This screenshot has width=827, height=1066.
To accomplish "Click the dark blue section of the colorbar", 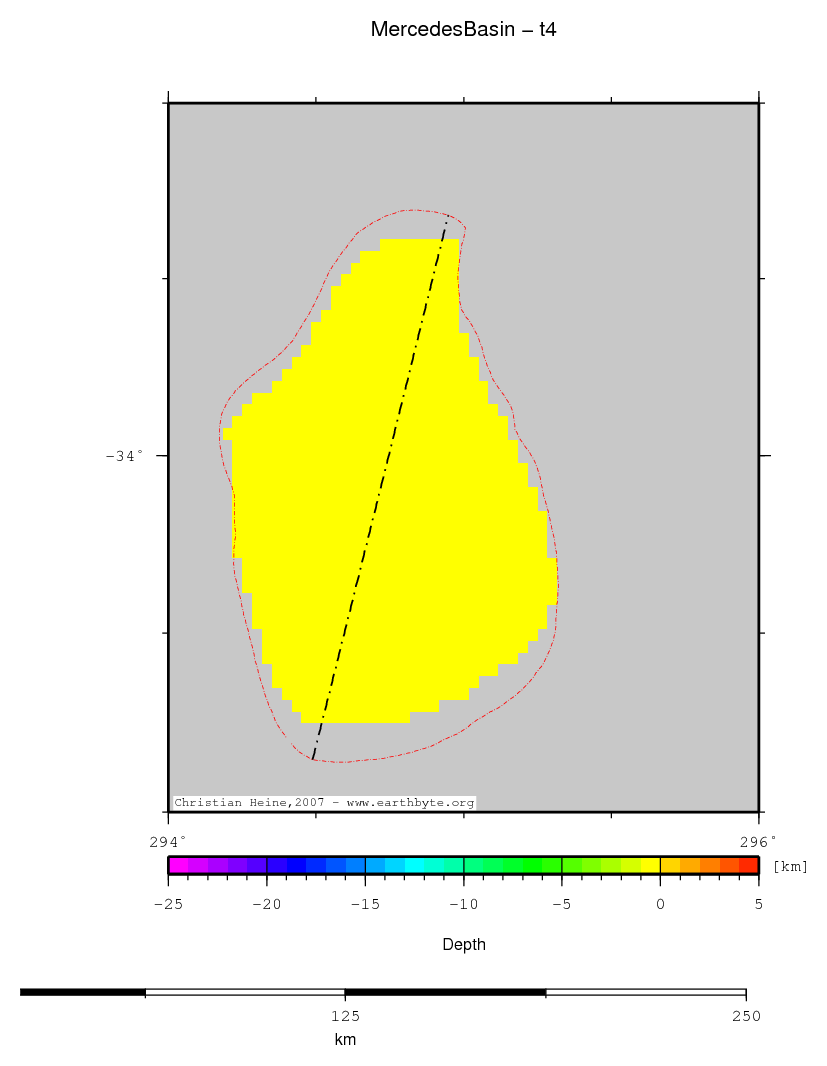I will [296, 866].
